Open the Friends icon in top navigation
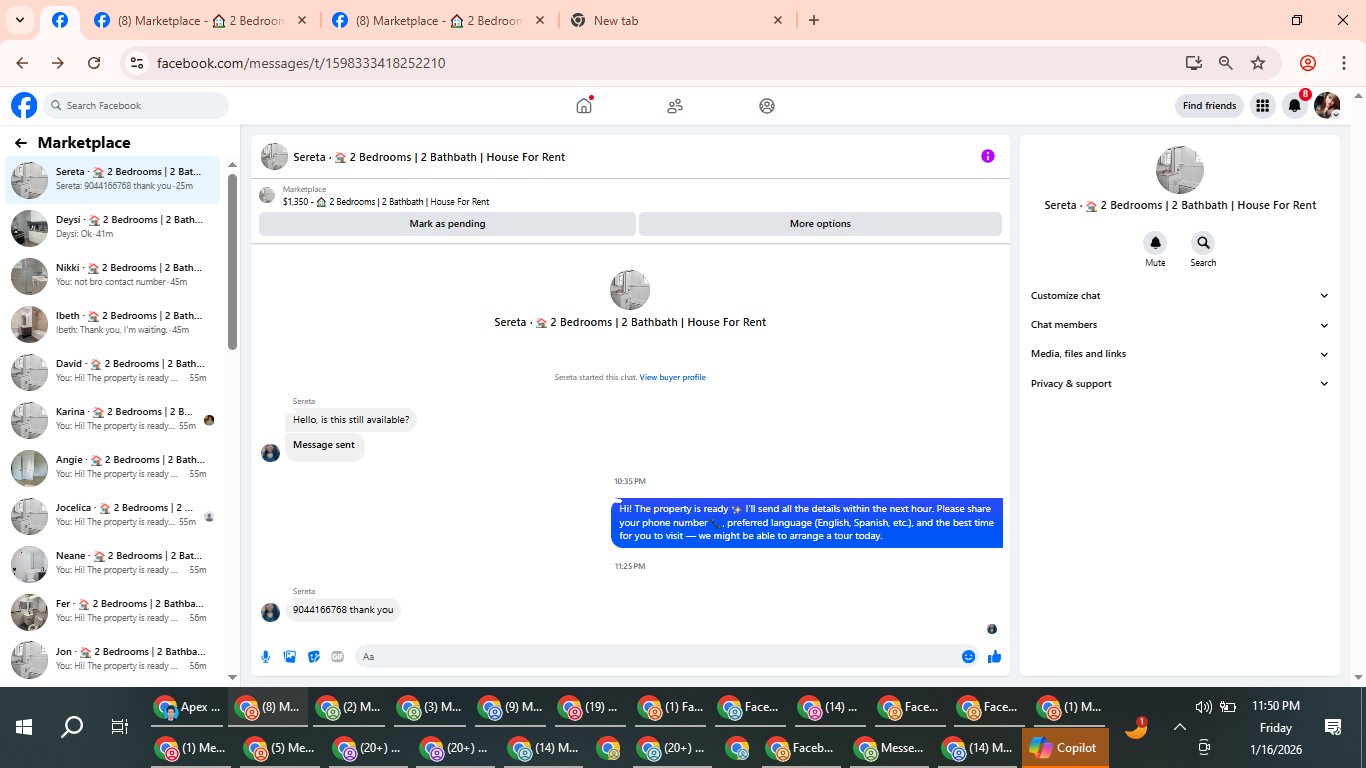The height and width of the screenshot is (768, 1366). click(x=675, y=105)
